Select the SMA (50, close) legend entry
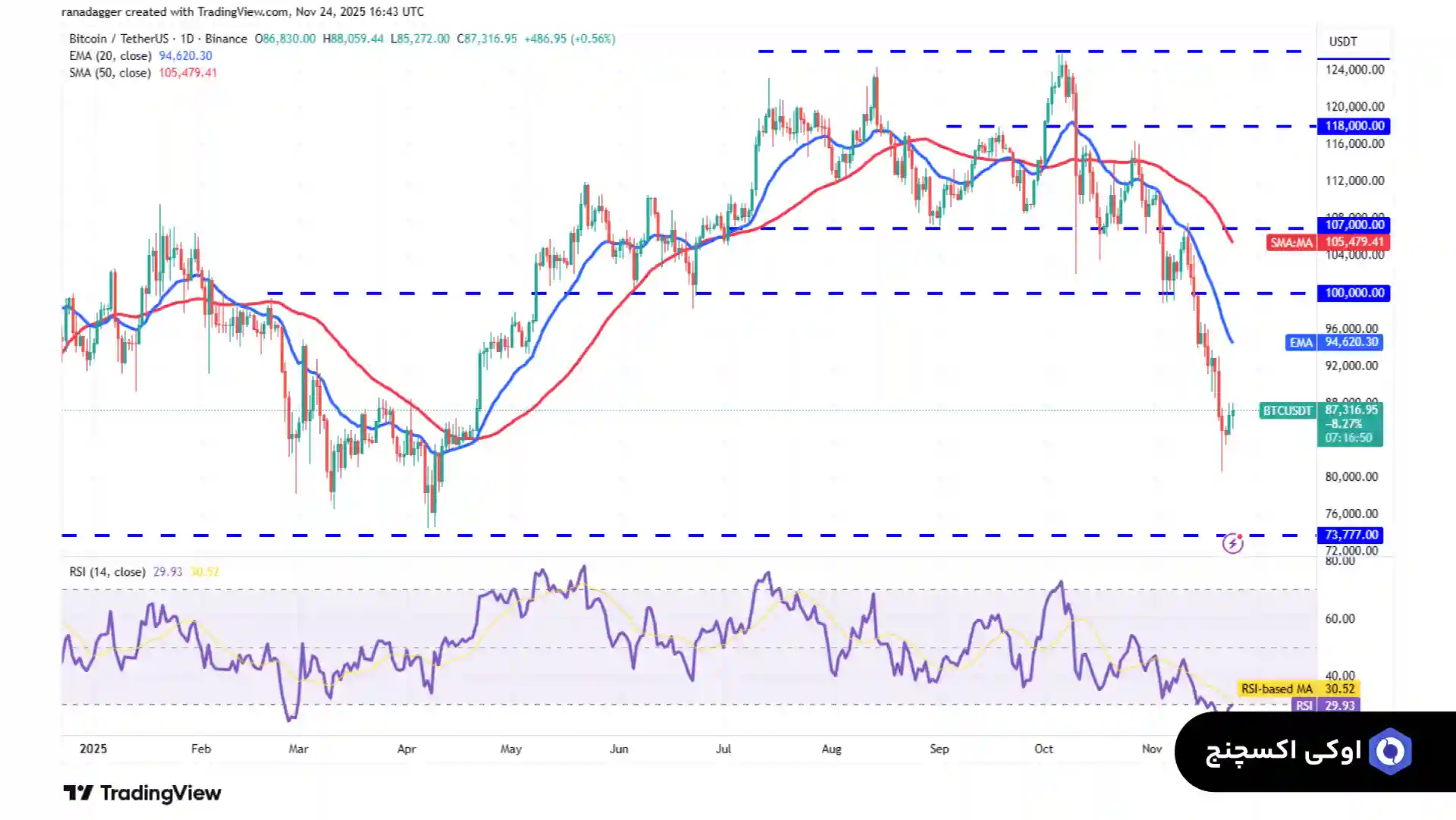Image resolution: width=1456 pixels, height=820 pixels. (x=110, y=73)
